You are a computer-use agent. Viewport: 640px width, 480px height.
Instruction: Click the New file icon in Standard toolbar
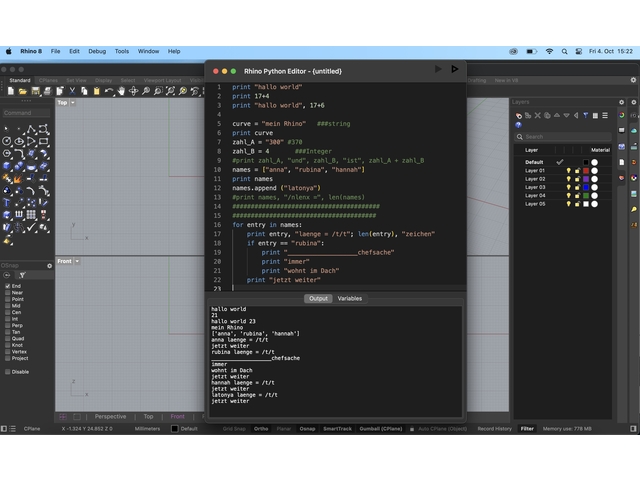click(x=11, y=91)
